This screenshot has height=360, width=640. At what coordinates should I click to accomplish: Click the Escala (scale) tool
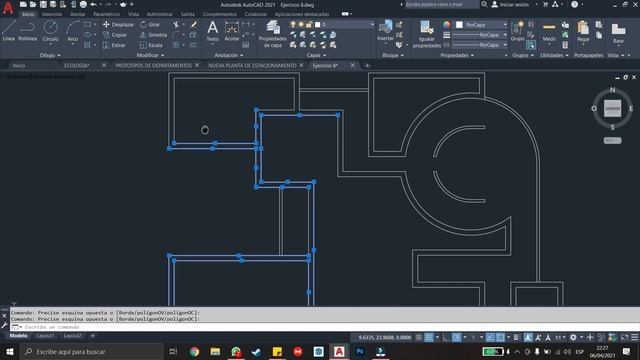151,45
